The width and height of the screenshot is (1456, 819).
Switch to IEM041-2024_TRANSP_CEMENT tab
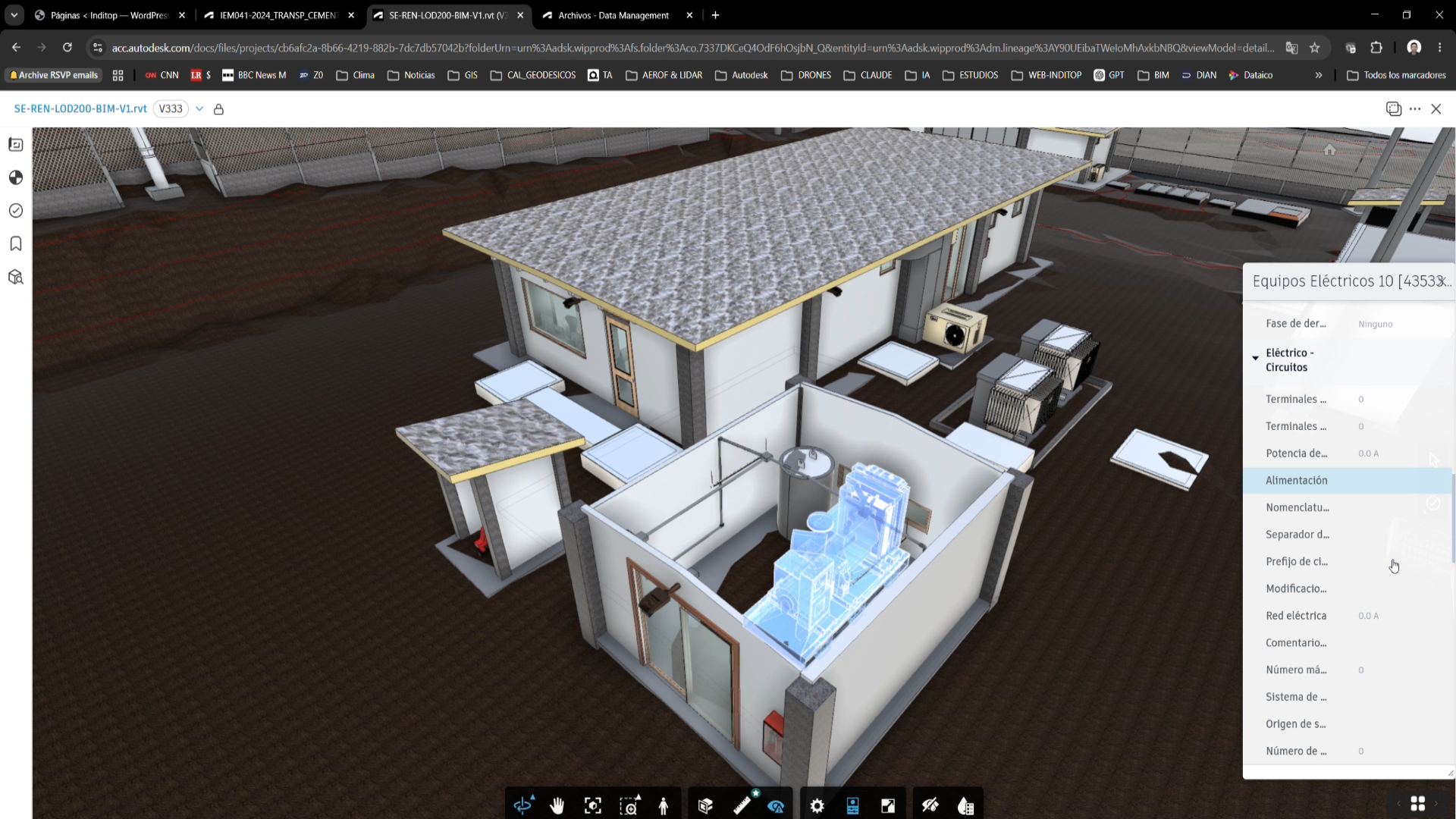(279, 15)
